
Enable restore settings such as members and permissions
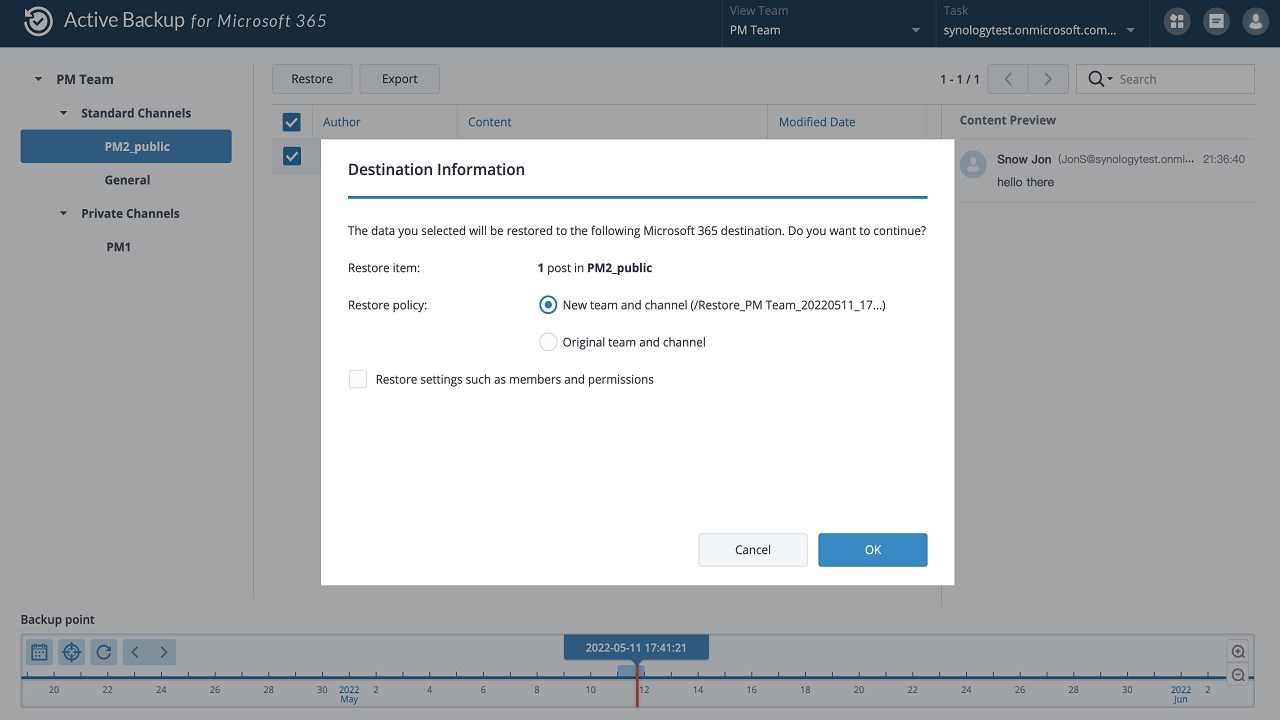(357, 379)
